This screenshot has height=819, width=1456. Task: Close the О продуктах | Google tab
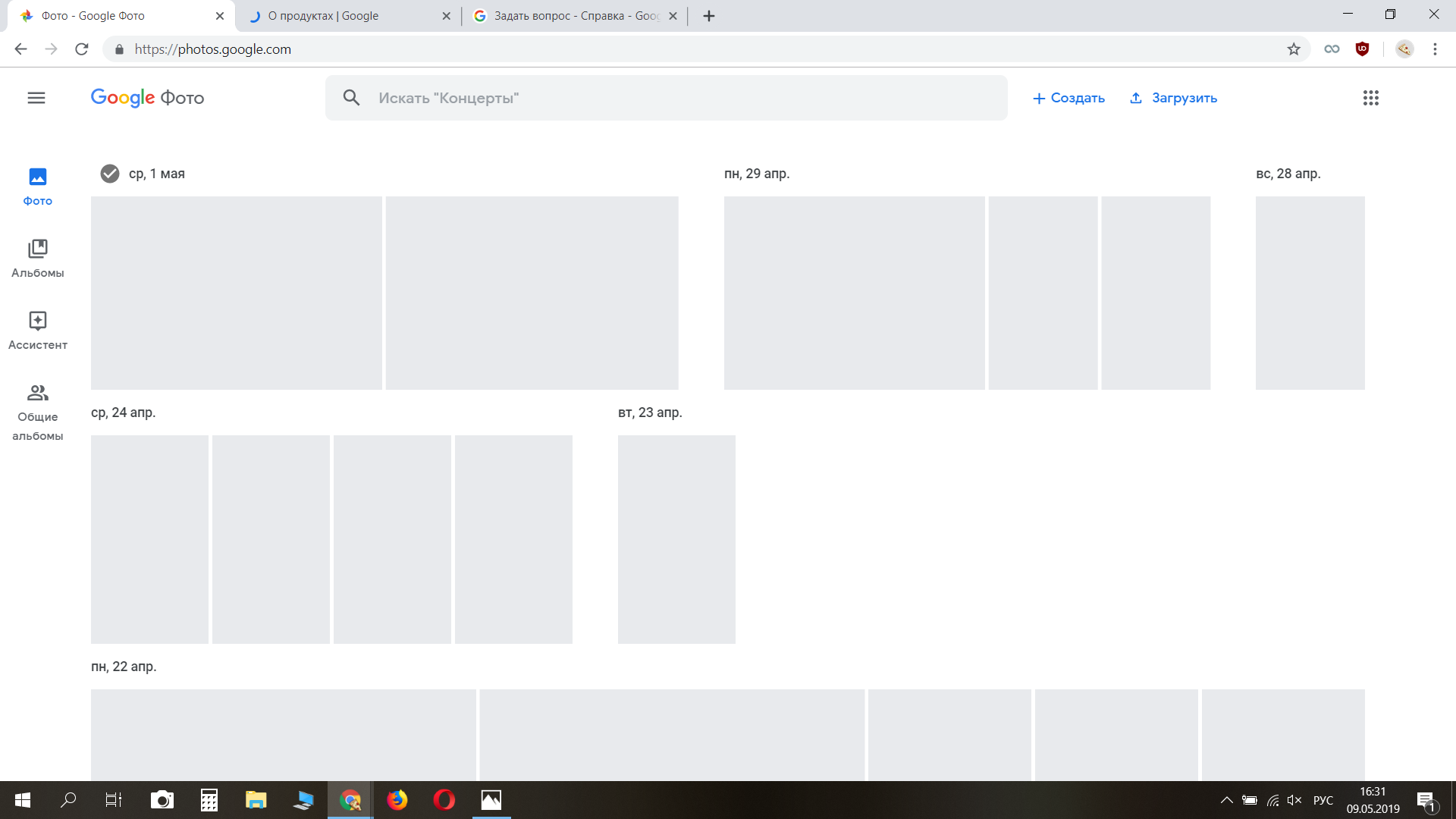tap(446, 16)
